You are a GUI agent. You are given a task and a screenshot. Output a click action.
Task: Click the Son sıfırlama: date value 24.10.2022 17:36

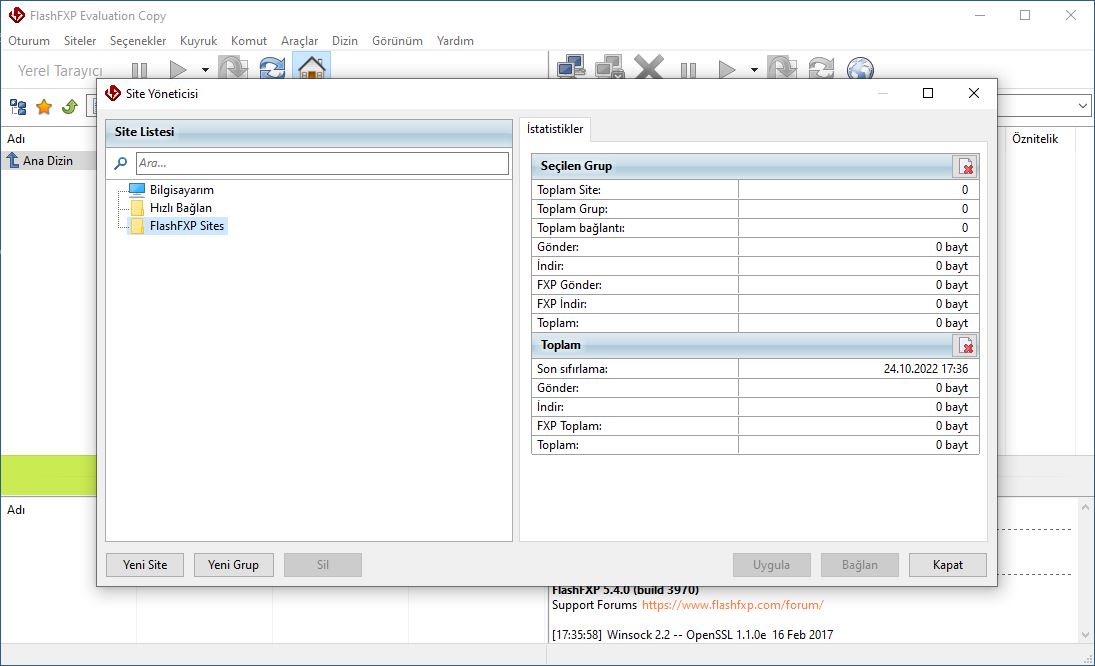(x=925, y=369)
